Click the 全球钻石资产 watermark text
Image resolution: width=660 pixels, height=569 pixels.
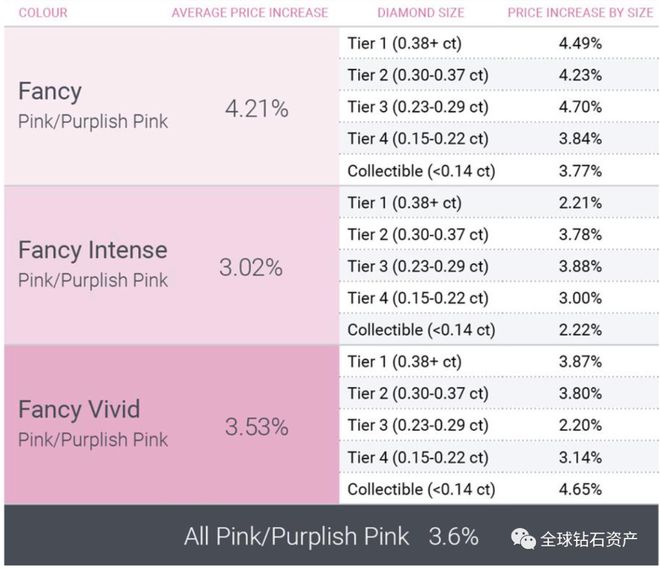tap(589, 539)
